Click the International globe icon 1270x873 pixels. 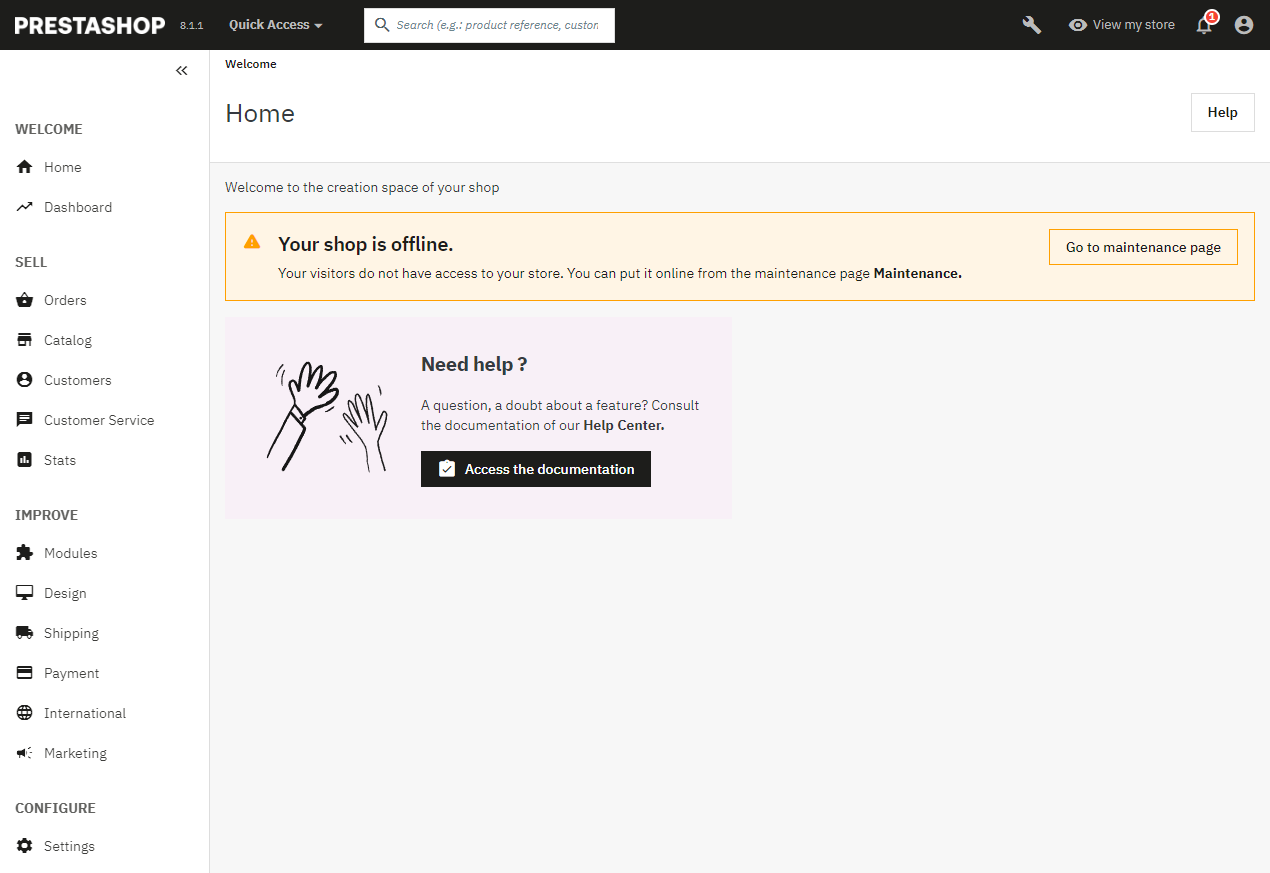tap(25, 713)
